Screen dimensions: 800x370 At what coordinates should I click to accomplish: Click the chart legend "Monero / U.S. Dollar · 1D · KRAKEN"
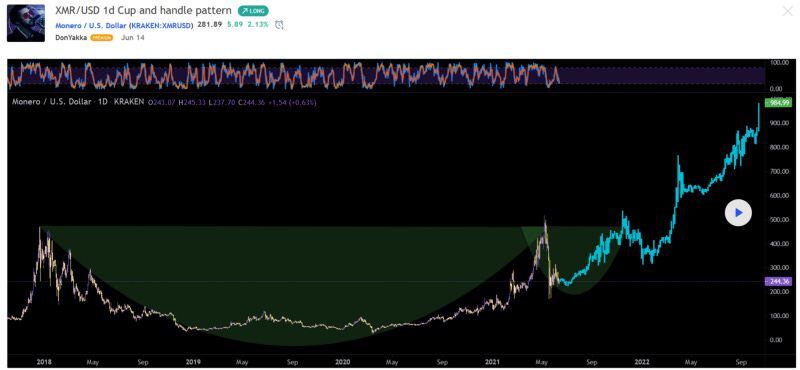pyautogui.click(x=78, y=103)
